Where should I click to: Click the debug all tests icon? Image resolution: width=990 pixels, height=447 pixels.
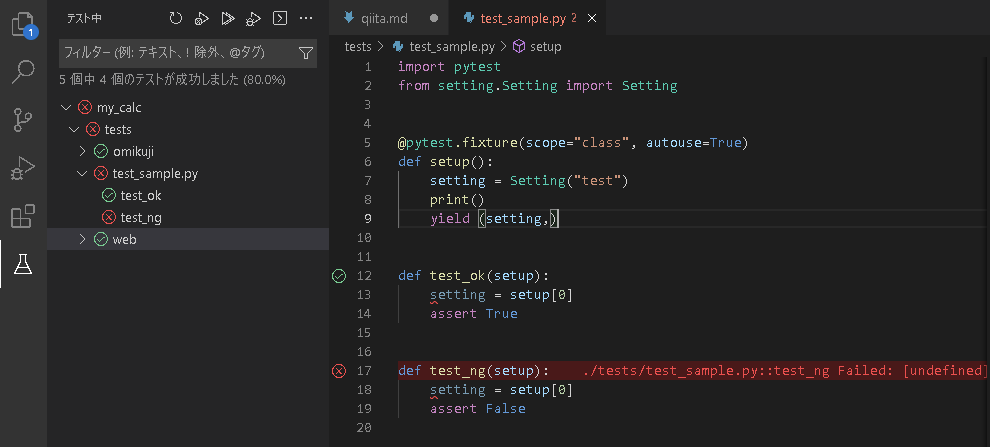tap(254, 18)
